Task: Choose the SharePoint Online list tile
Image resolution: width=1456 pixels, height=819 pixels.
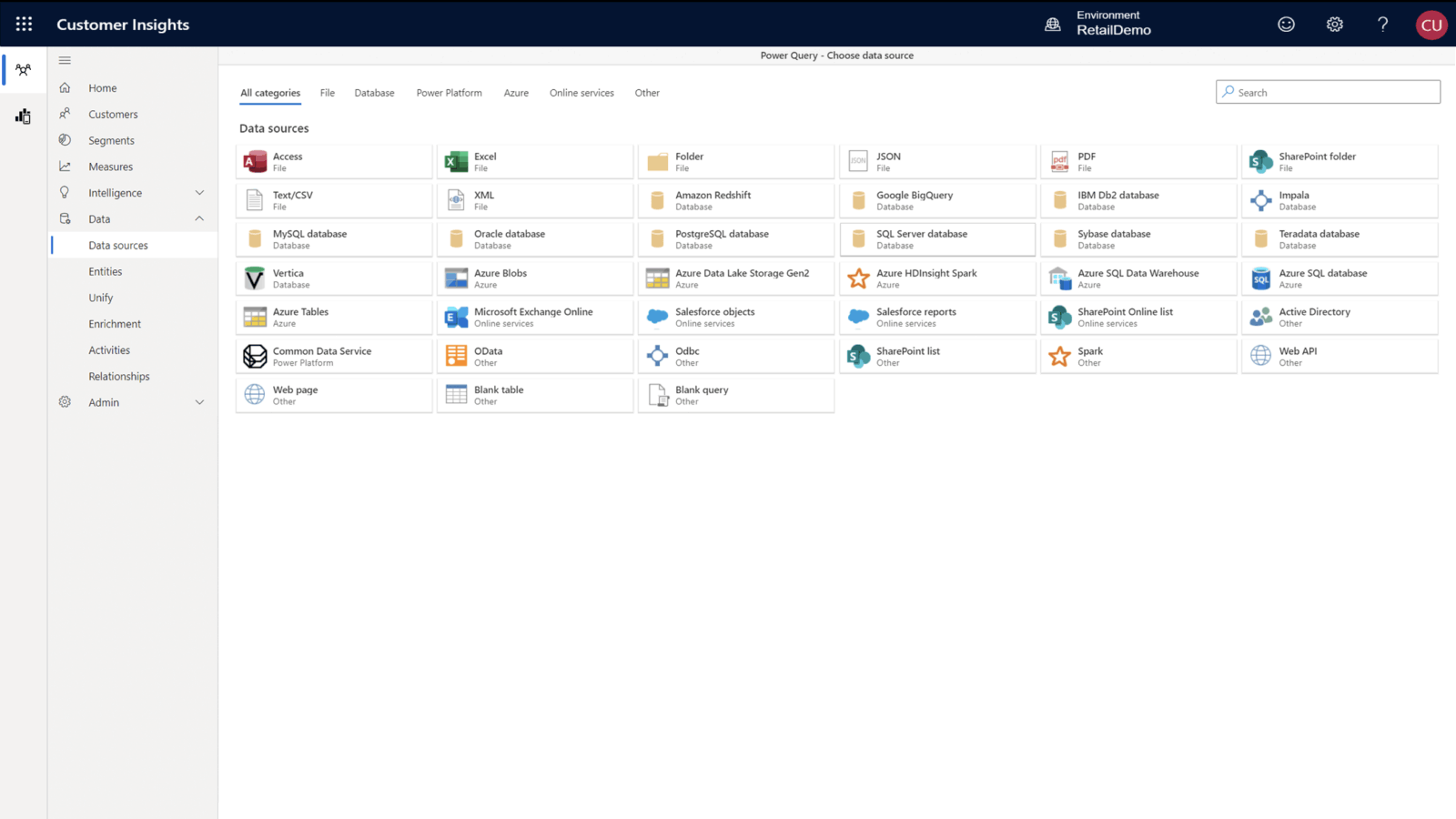Action: coord(1138,317)
